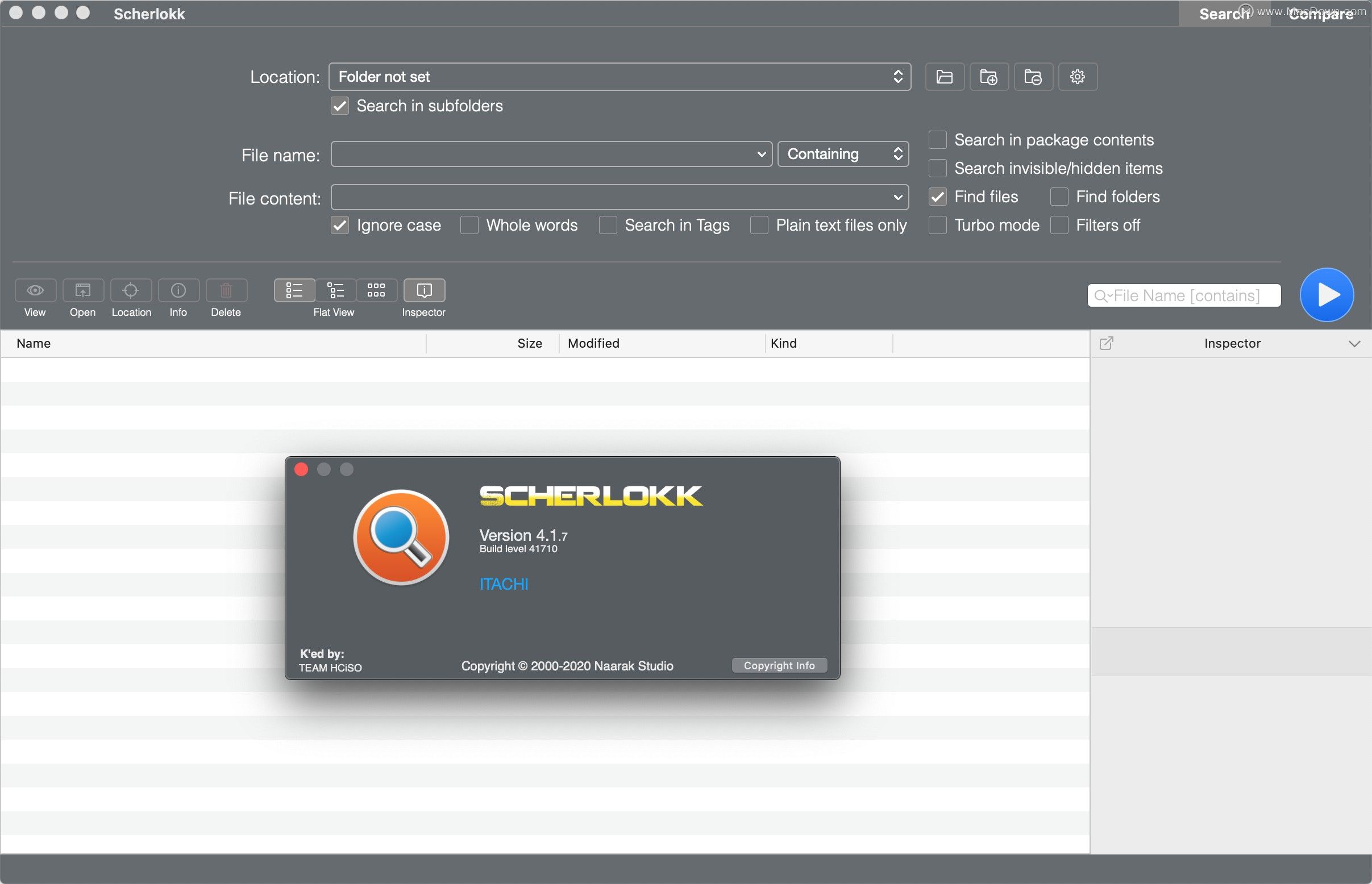
Task: Start search with the blue play button
Action: coord(1326,295)
